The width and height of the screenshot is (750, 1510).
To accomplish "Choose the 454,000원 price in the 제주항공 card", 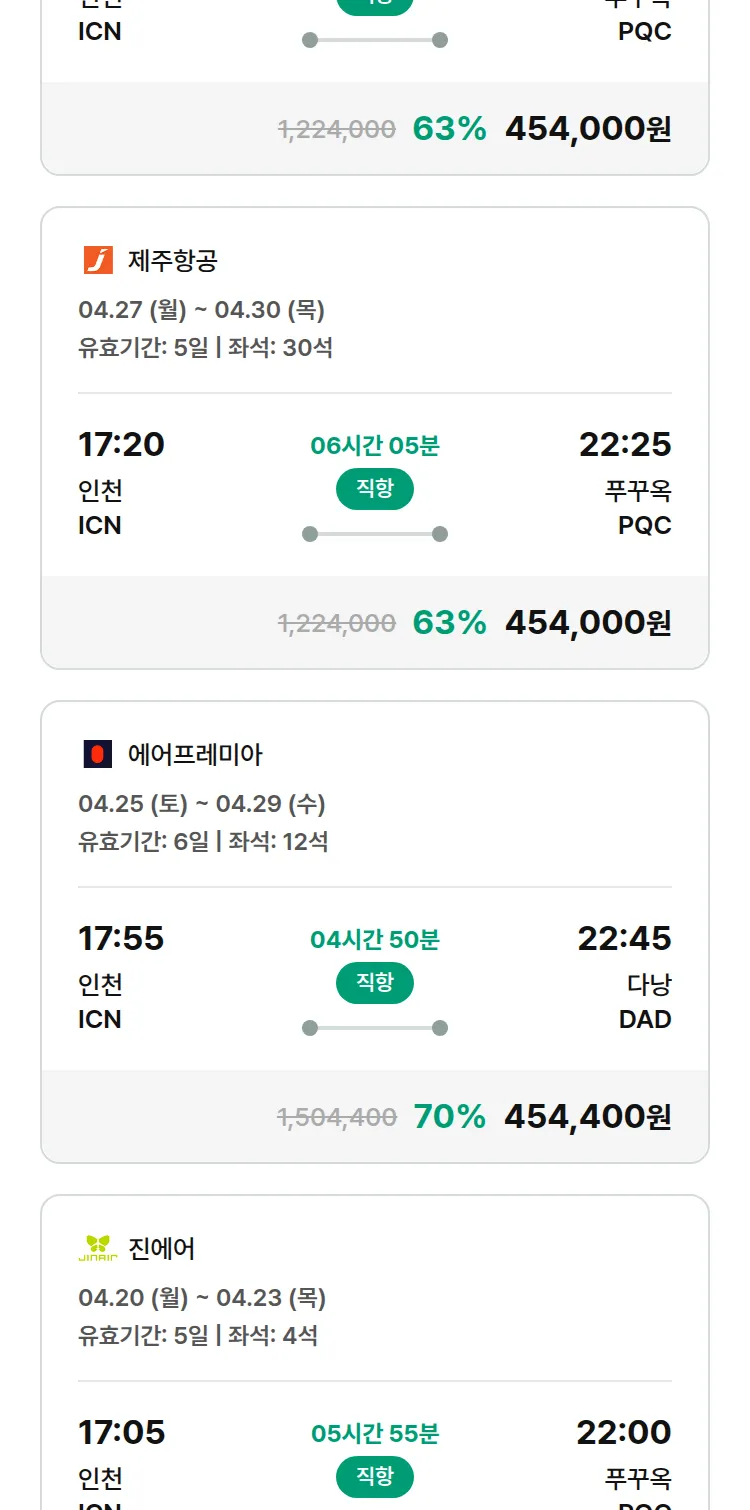I will coord(588,623).
